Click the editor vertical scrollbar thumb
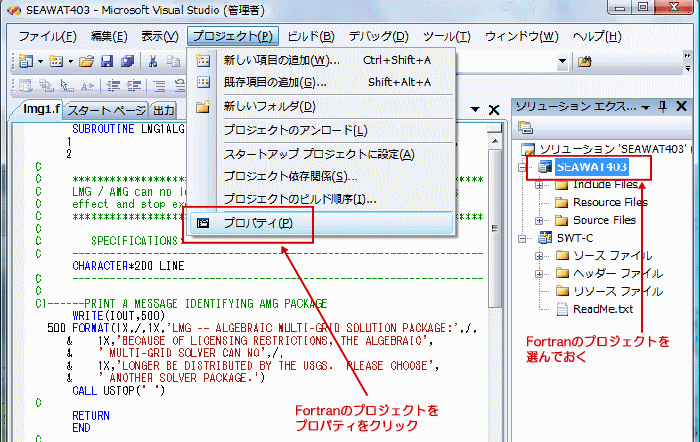The height and width of the screenshot is (442, 700). pos(495,228)
